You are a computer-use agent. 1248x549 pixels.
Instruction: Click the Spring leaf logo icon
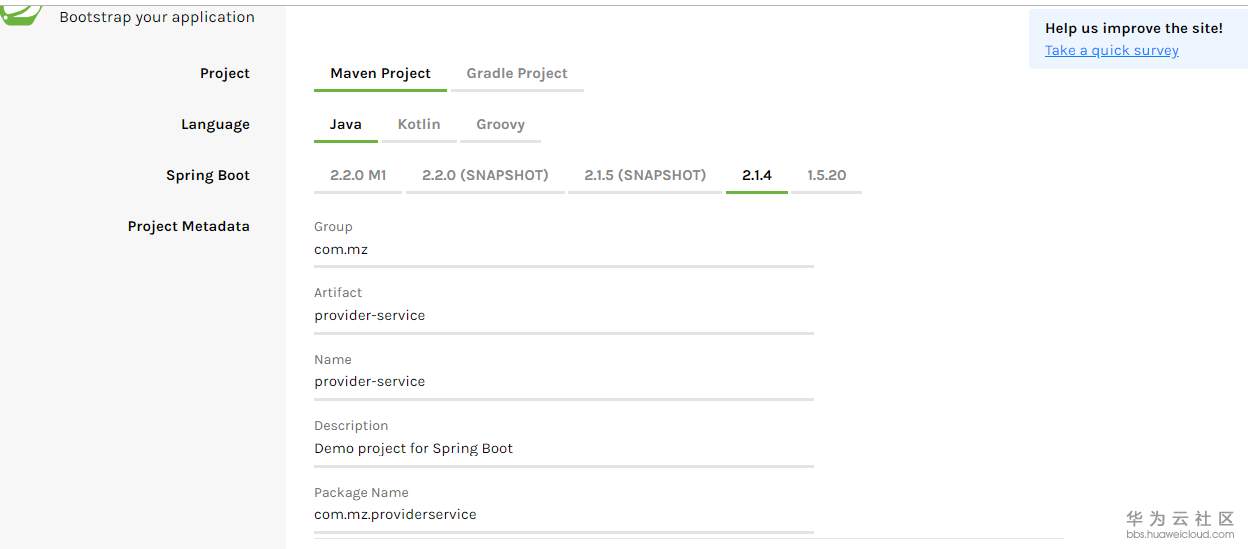click(x=22, y=13)
